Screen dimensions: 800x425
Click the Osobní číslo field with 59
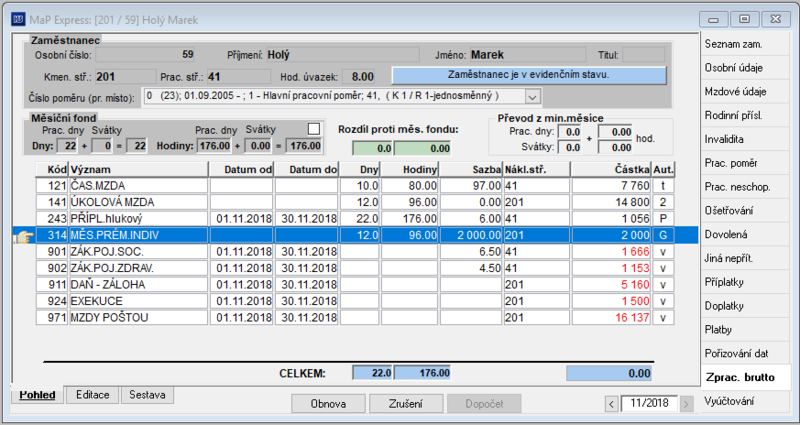click(x=145, y=55)
